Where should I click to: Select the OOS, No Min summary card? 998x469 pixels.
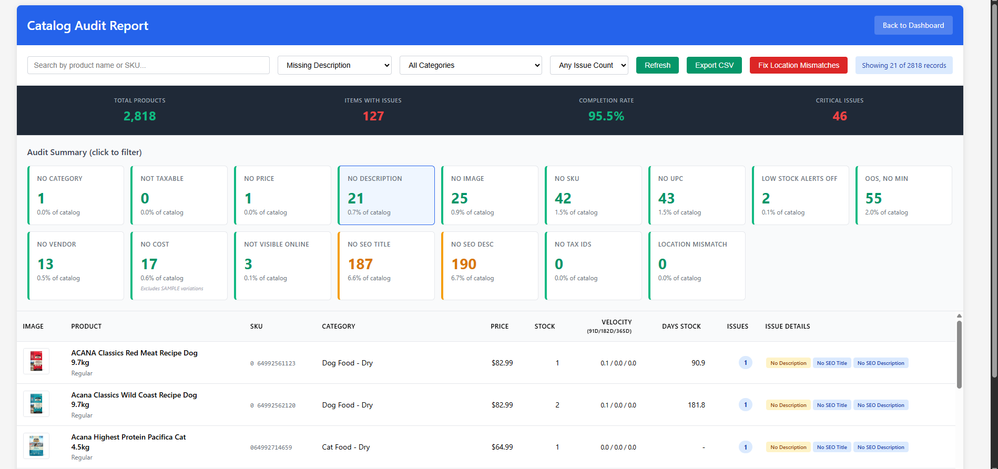click(x=902, y=195)
